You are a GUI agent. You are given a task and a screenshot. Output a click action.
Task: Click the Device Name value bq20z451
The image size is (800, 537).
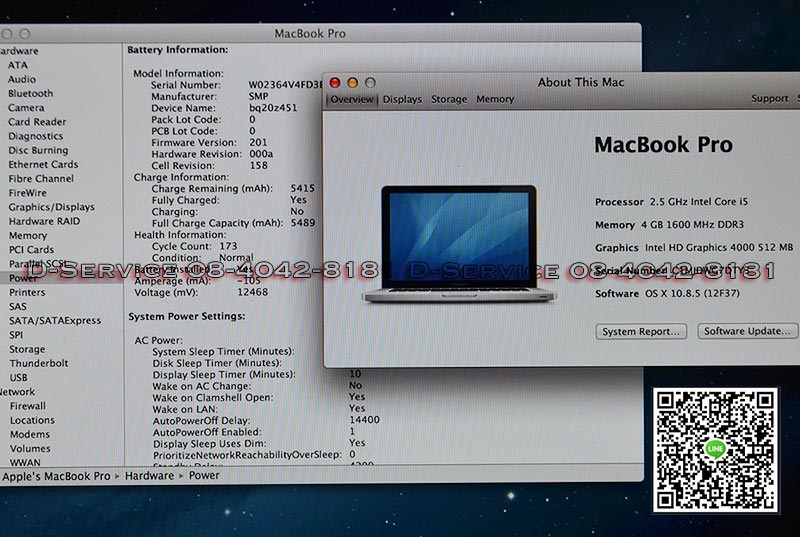pos(273,108)
